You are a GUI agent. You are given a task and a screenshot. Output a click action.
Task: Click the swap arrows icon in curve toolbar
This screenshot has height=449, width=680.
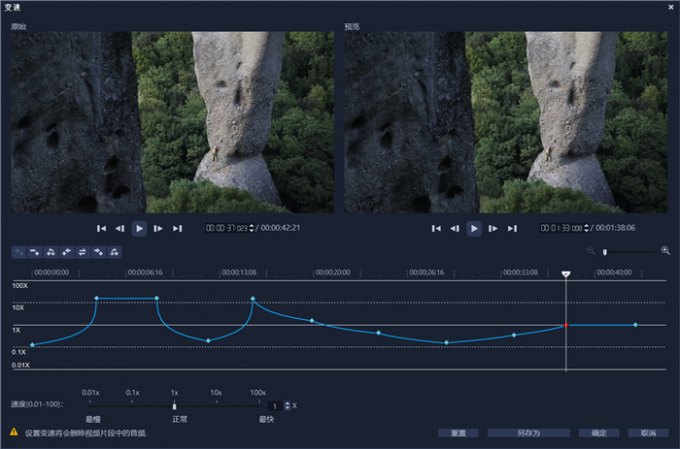tap(82, 252)
